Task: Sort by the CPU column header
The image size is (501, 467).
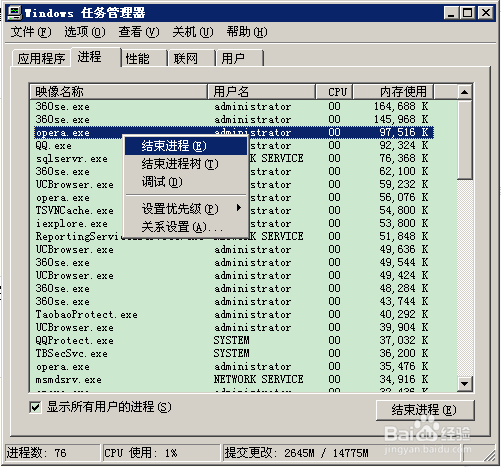Action: point(334,91)
